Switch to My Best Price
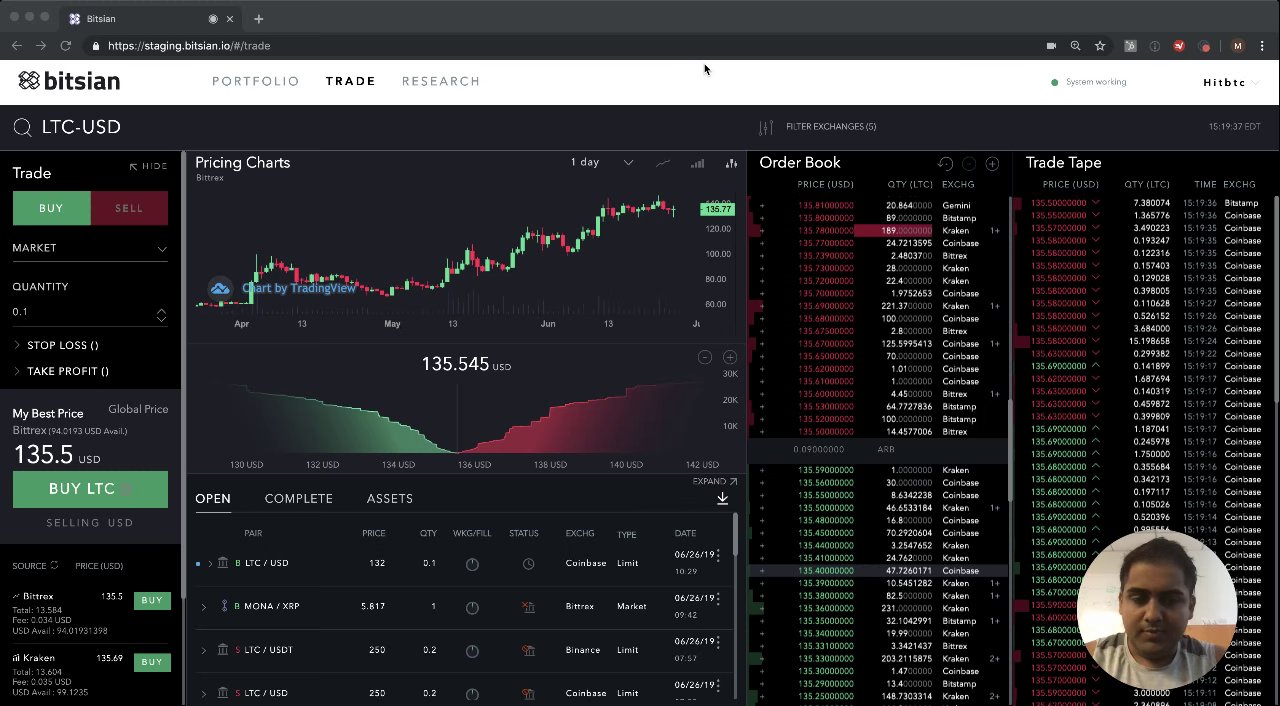1280x706 pixels. [x=48, y=413]
